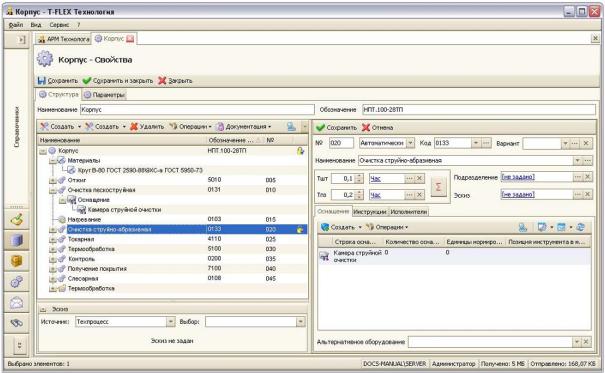Open the handshake sidebar section

tap(16, 323)
